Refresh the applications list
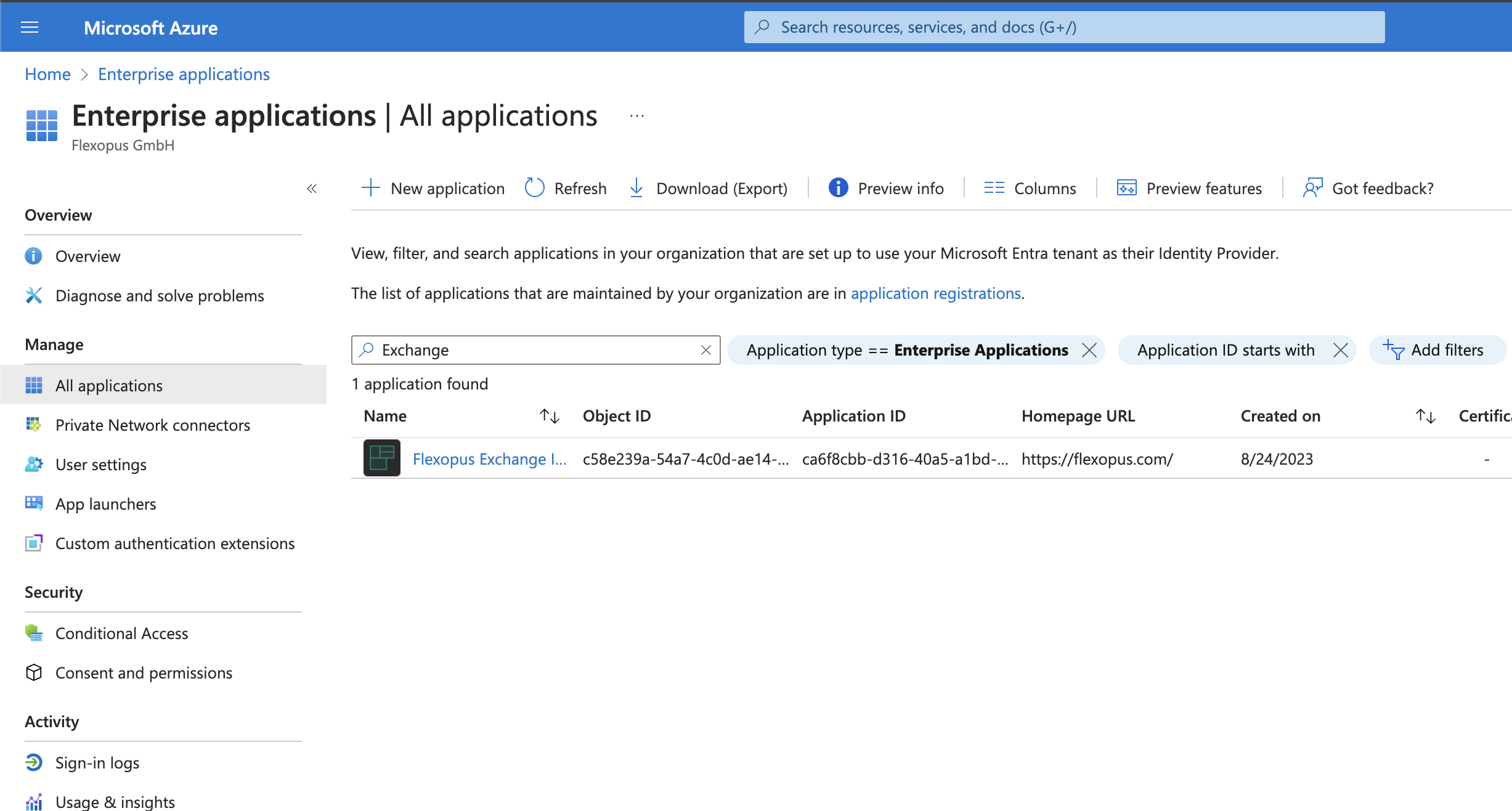The height and width of the screenshot is (811, 1512). tap(566, 188)
